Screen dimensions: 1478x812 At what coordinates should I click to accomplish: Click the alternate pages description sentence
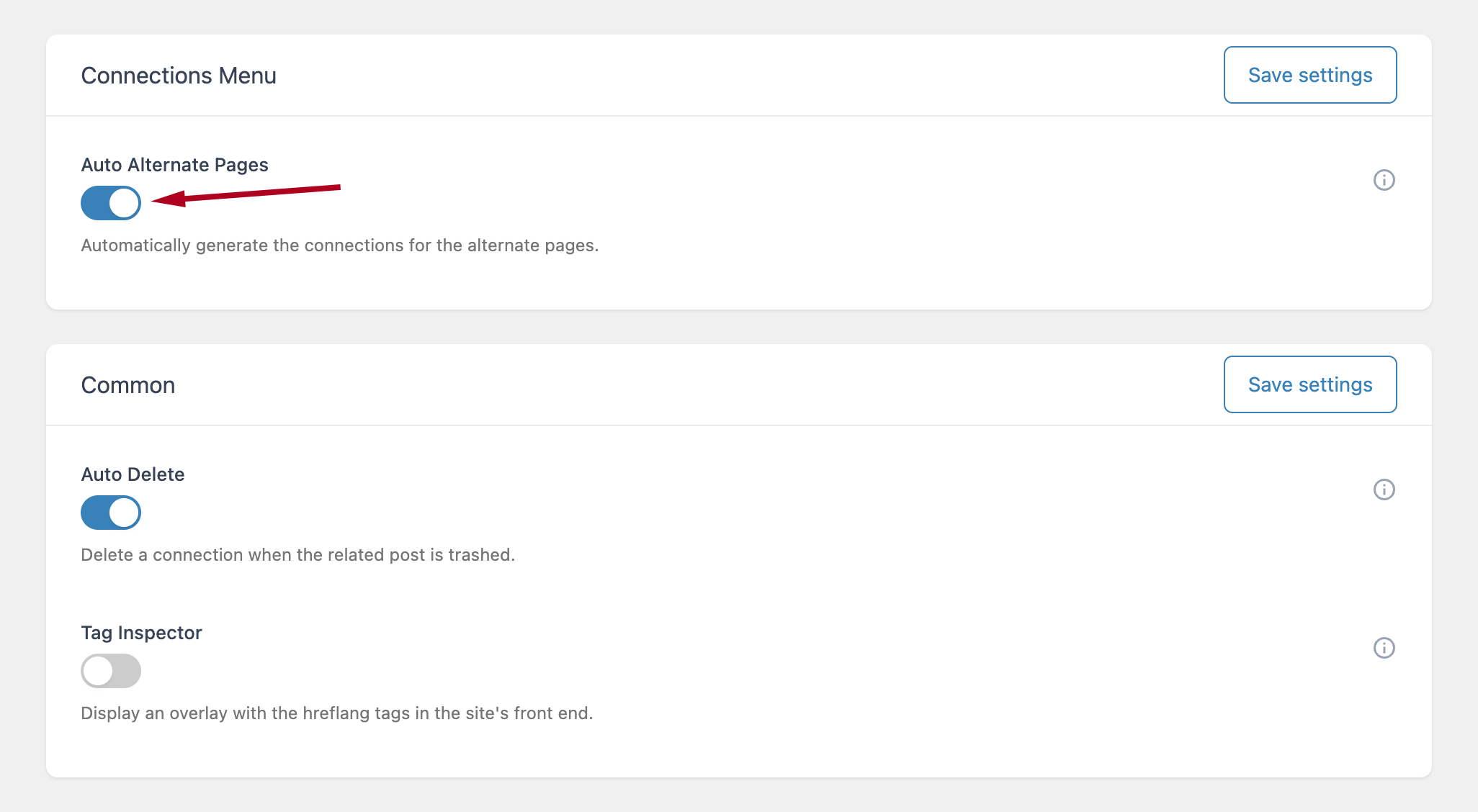[339, 245]
